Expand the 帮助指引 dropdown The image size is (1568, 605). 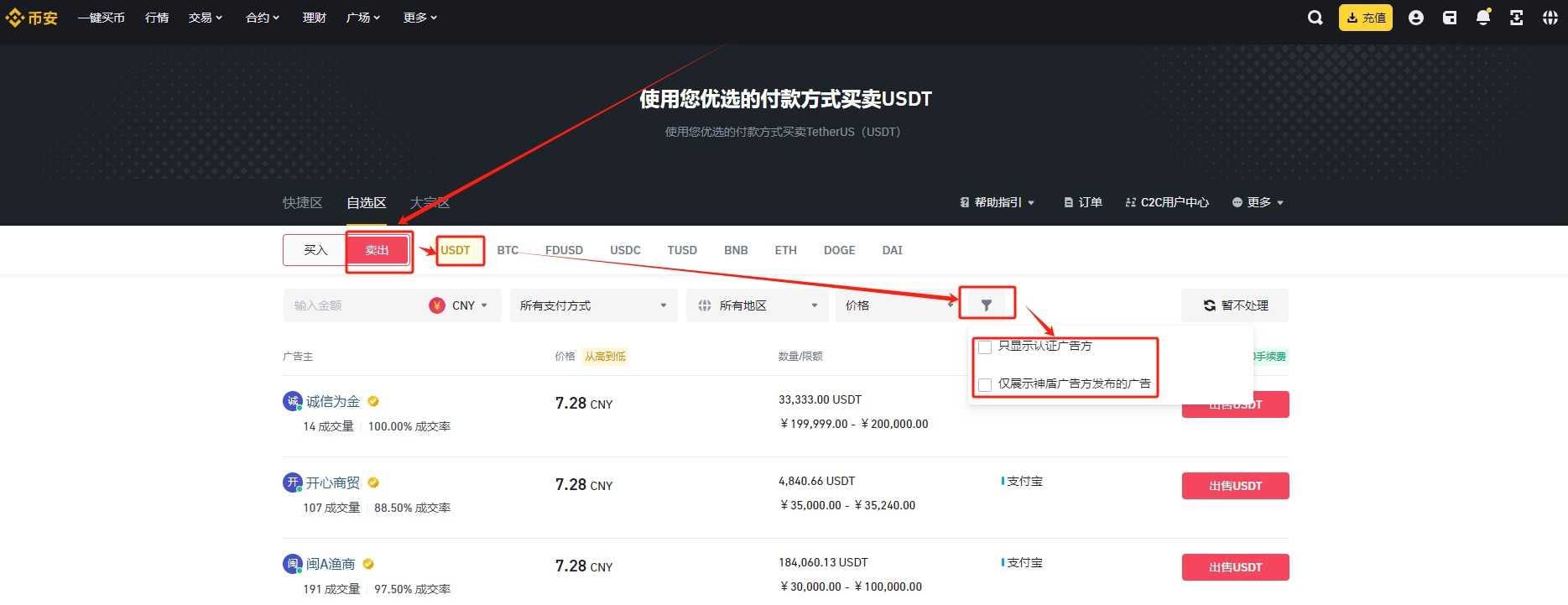[998, 202]
